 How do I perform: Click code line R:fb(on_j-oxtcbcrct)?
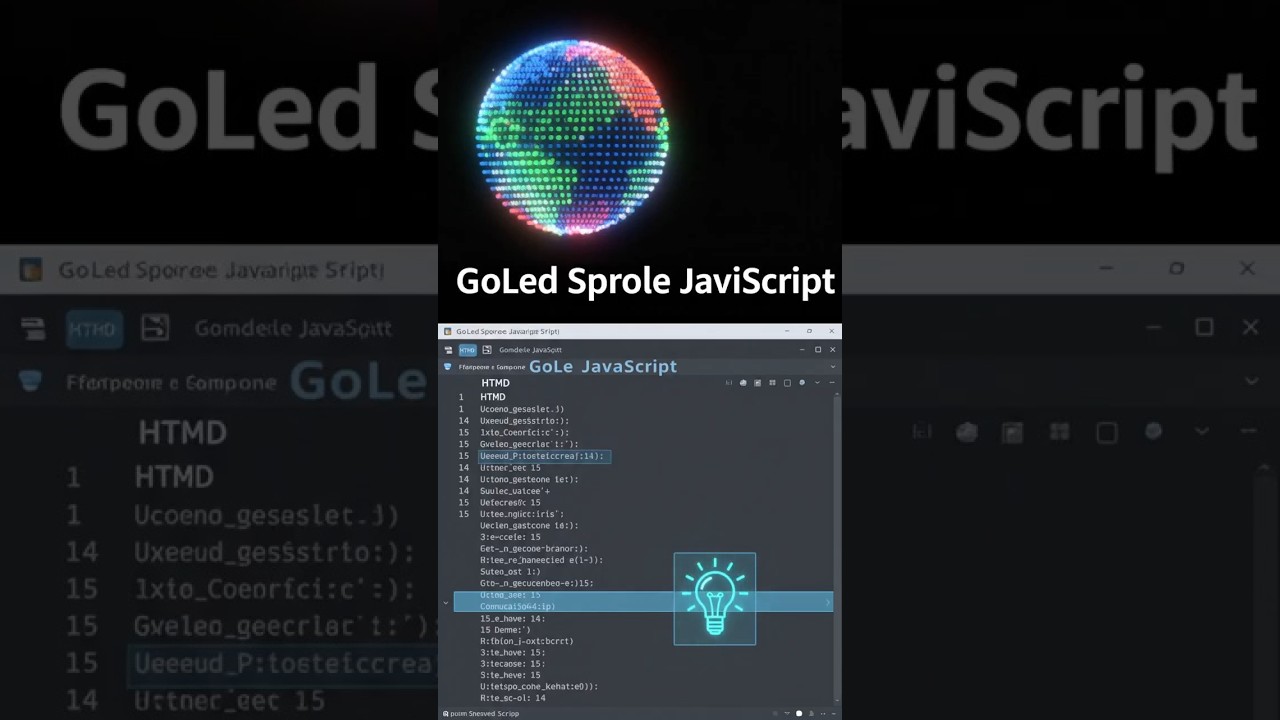[x=527, y=641]
